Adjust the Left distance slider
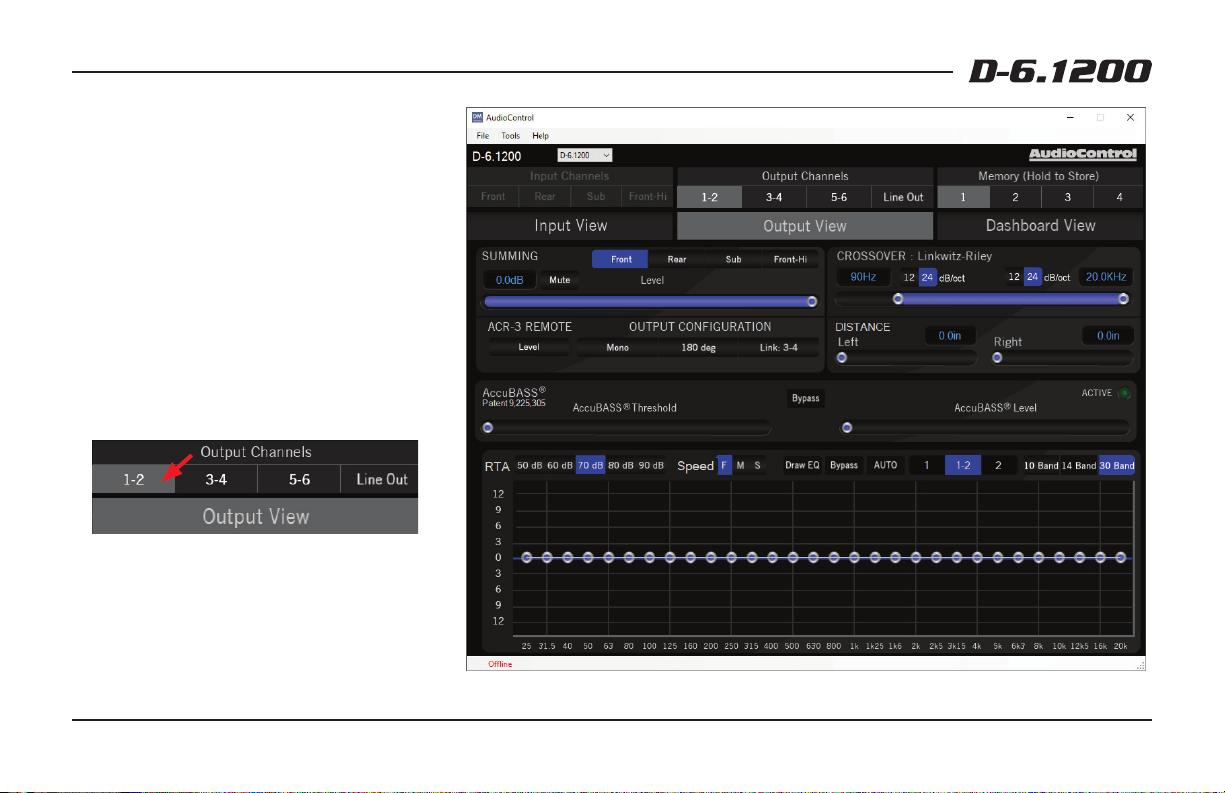 tap(906, 357)
